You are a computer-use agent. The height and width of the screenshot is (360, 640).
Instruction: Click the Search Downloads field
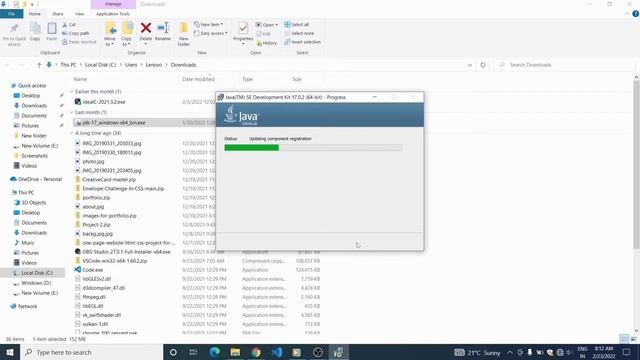click(565, 65)
